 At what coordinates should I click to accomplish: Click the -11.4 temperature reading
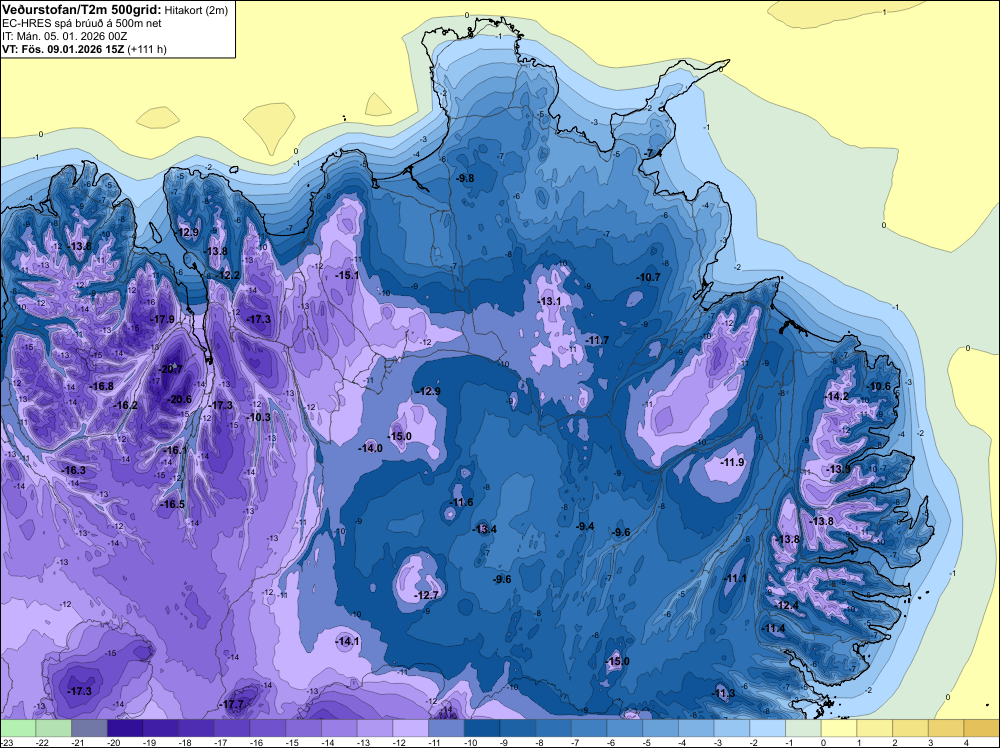[774, 629]
